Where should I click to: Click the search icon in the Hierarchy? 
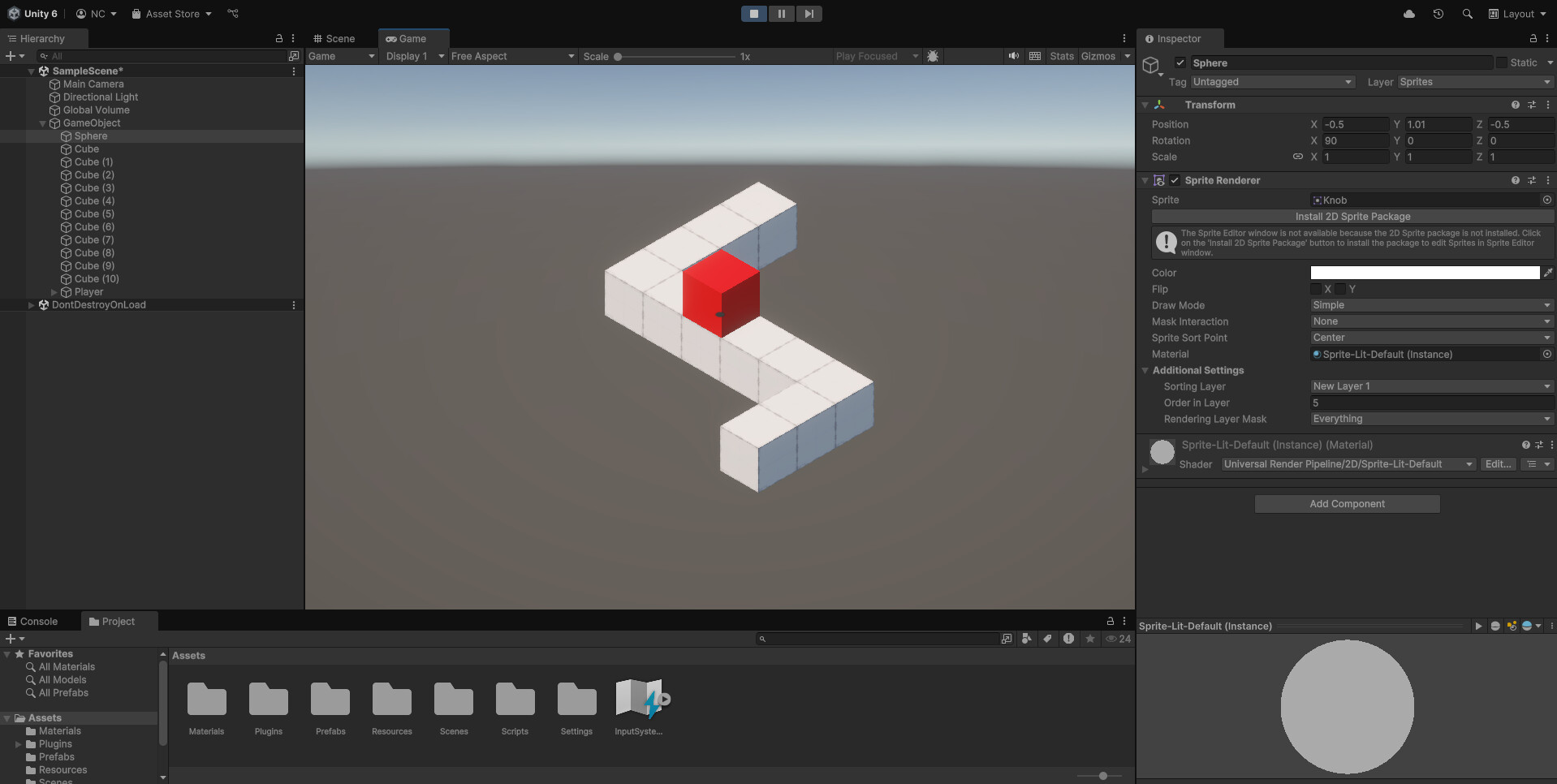[x=42, y=56]
